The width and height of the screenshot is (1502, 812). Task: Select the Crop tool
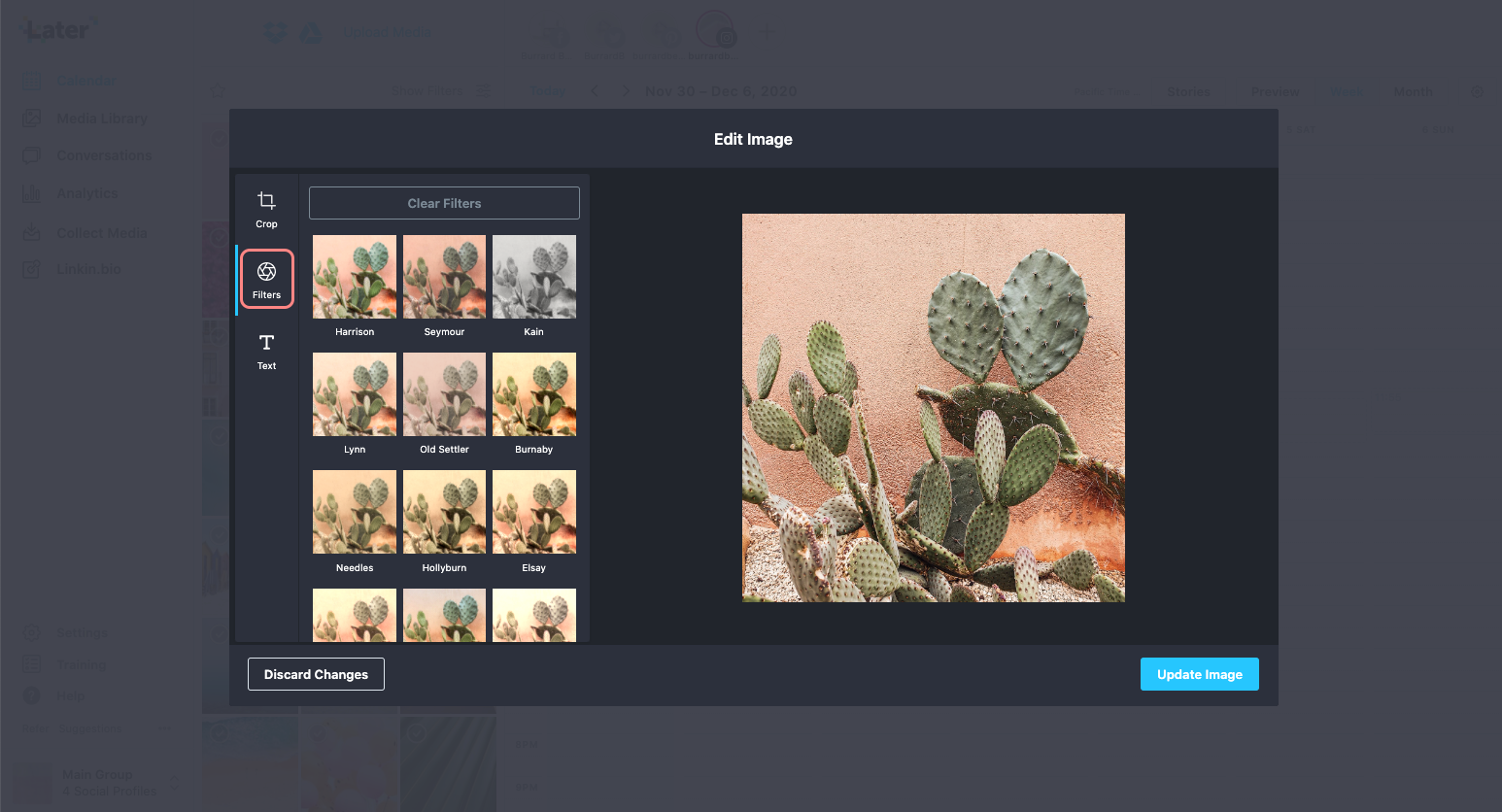[x=266, y=210]
